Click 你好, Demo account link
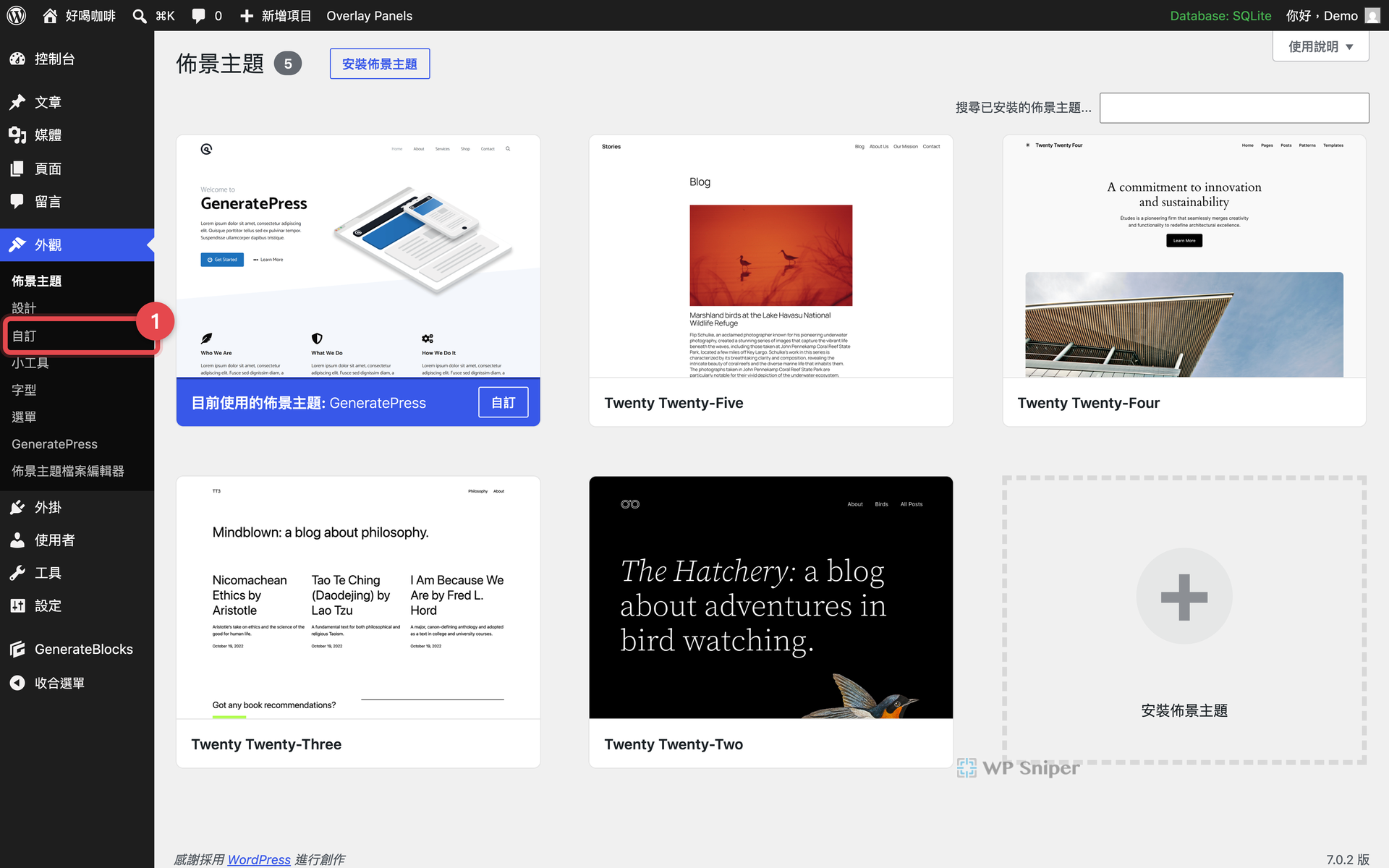Viewport: 1389px width, 868px height. (x=1322, y=16)
